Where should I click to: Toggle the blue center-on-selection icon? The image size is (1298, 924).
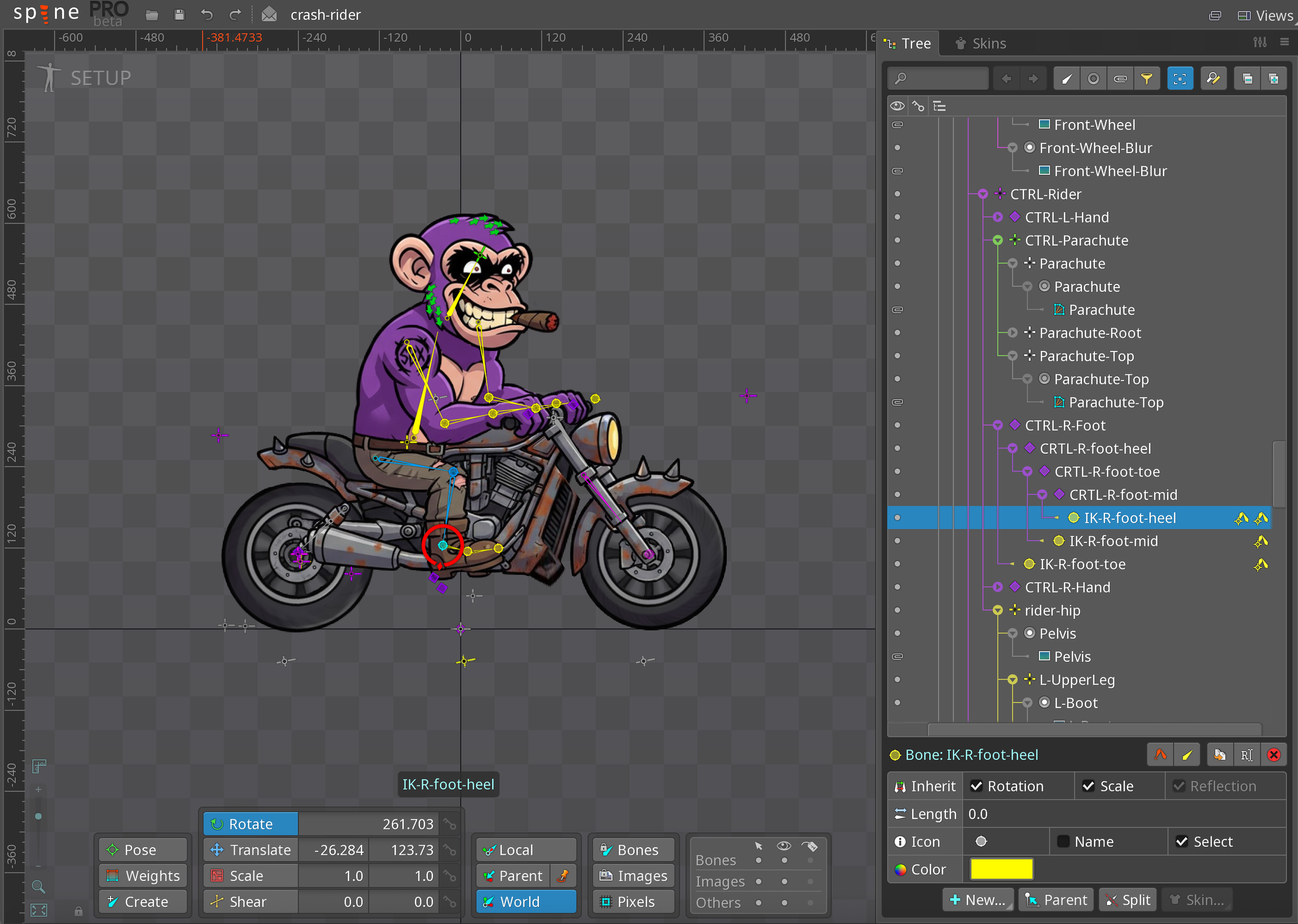tap(1180, 78)
